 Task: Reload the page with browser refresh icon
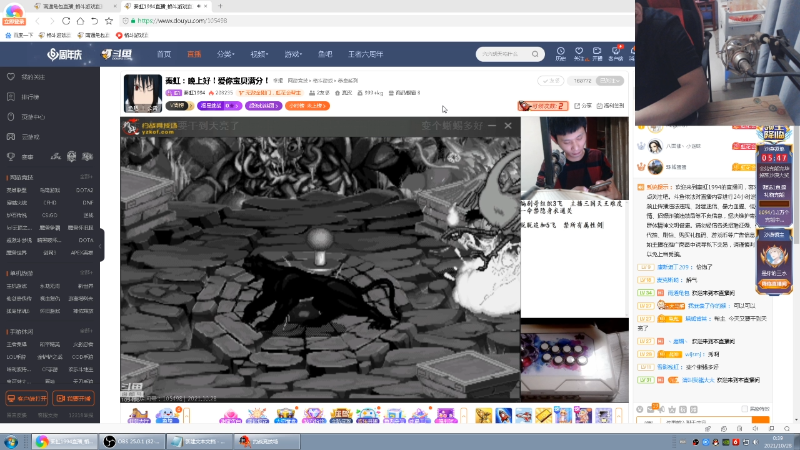[x=66, y=21]
